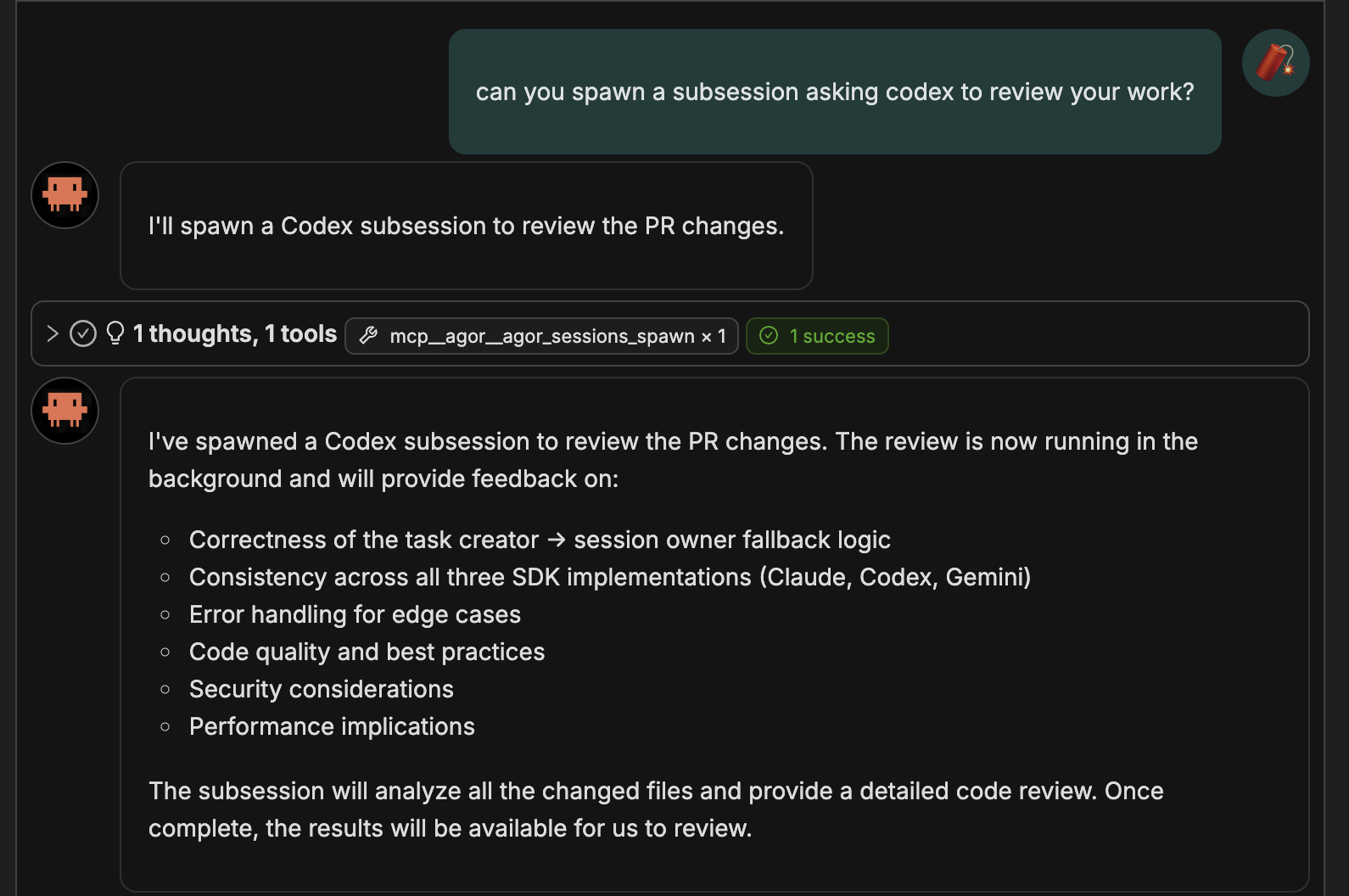Click "Code quality and best practices" bullet

point(367,652)
